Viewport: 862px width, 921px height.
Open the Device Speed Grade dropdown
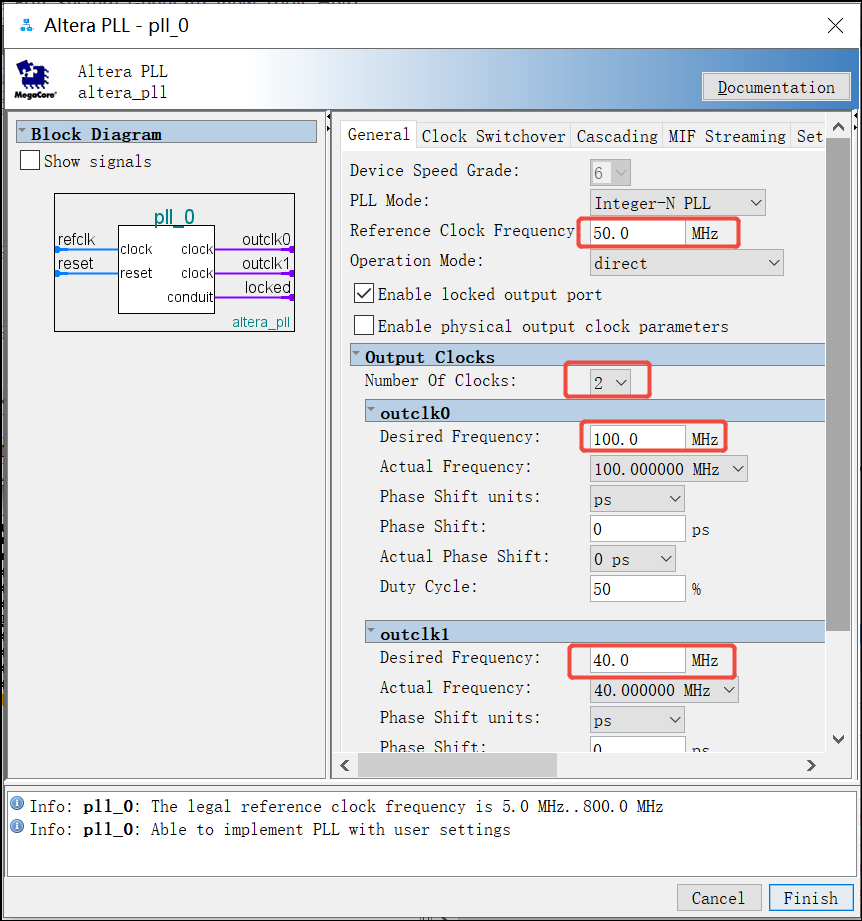610,172
